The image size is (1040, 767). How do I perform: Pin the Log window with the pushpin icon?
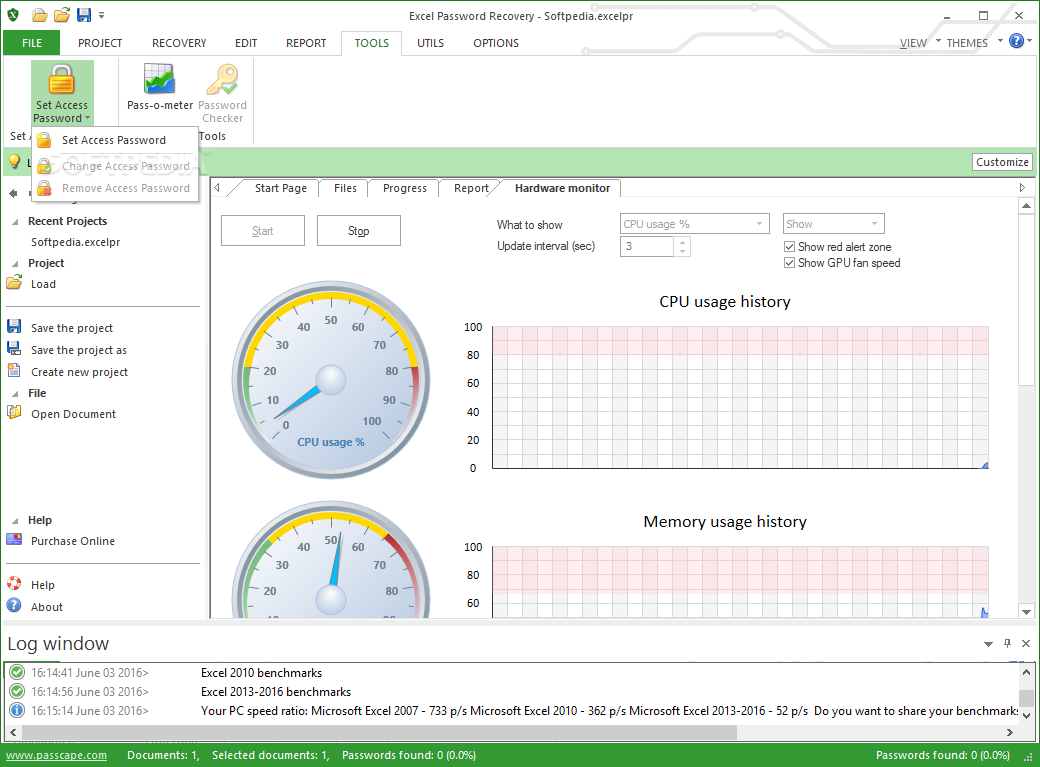(x=1008, y=643)
